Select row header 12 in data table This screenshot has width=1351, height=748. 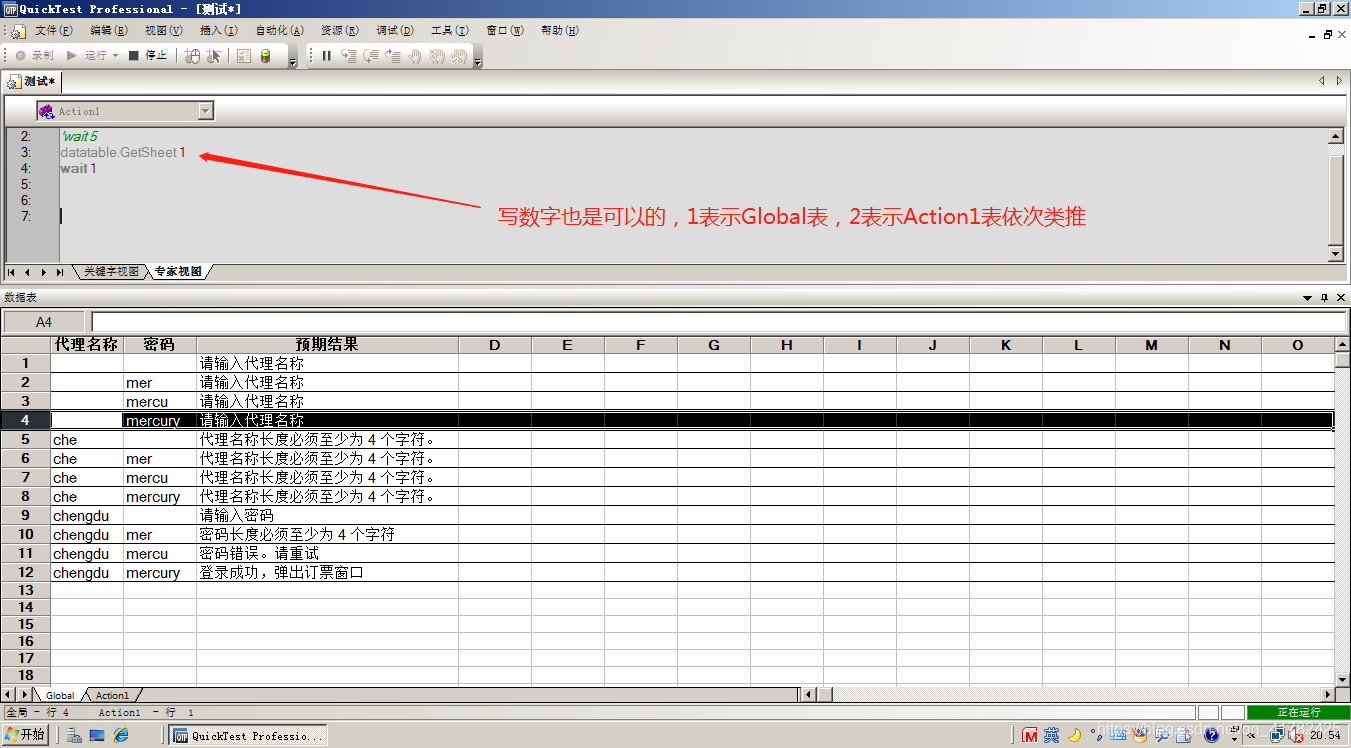click(x=26, y=573)
